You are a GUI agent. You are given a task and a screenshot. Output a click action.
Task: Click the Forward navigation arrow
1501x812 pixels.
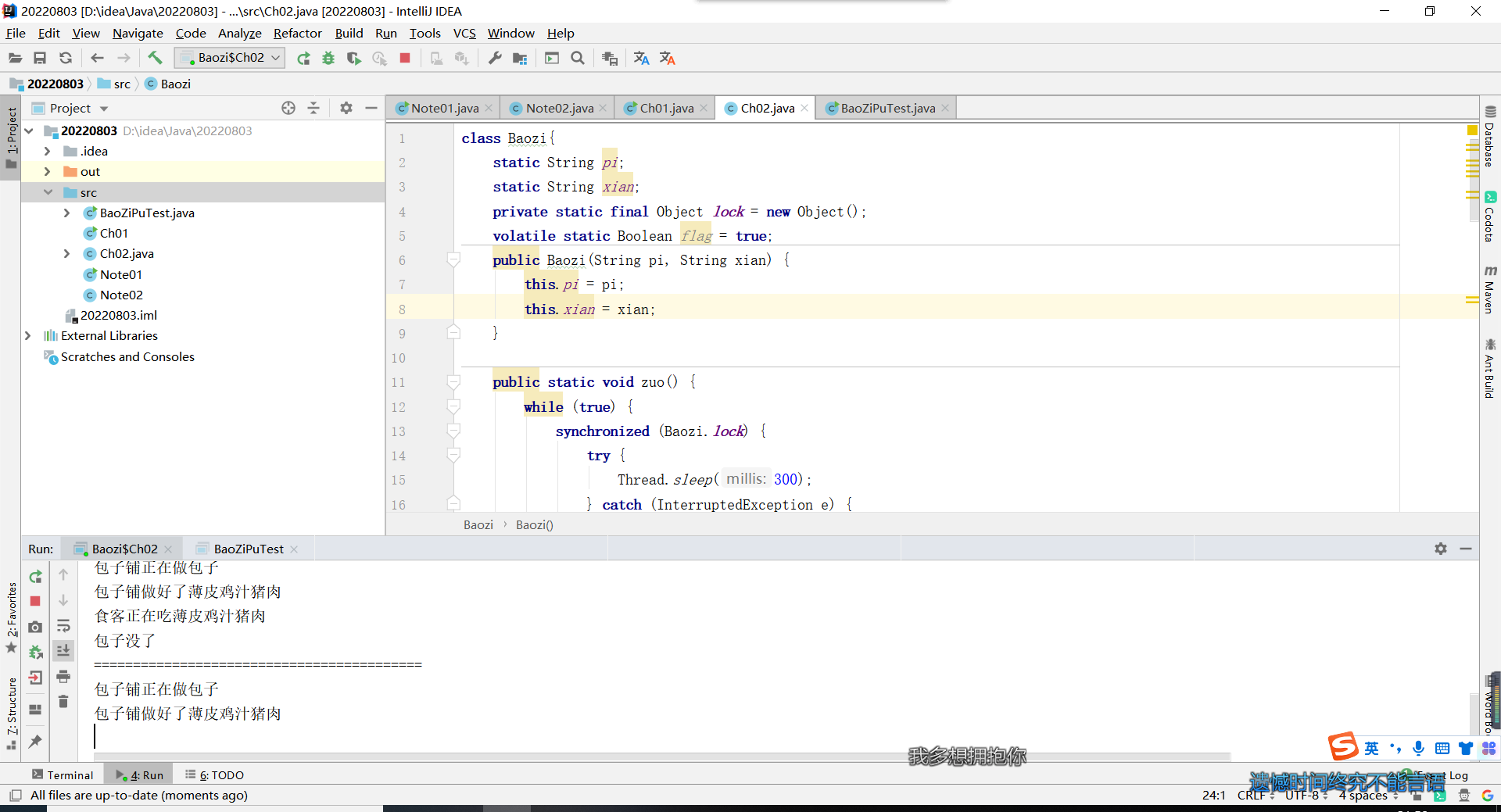tap(124, 58)
